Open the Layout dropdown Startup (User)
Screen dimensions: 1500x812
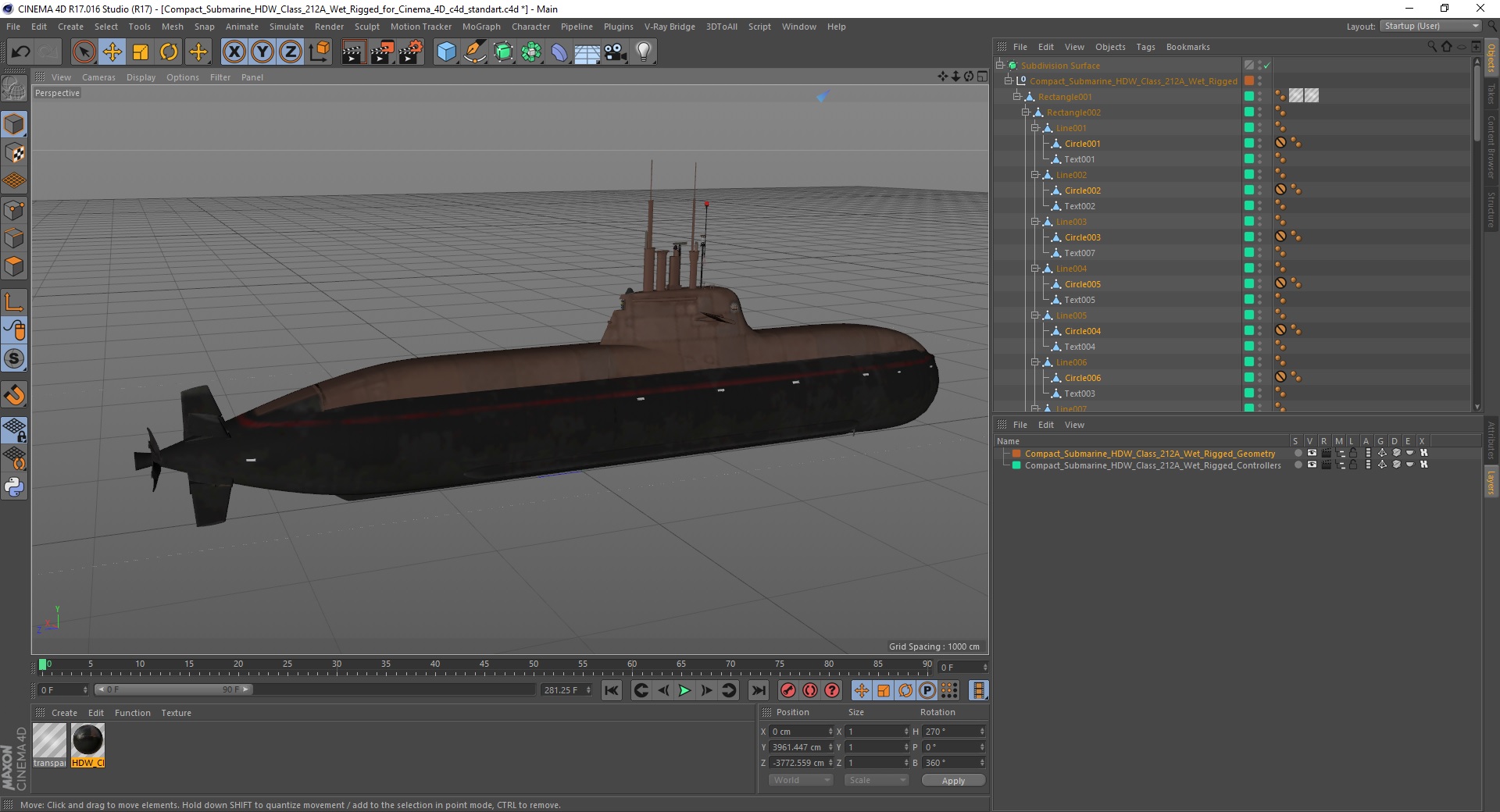pos(1430,26)
